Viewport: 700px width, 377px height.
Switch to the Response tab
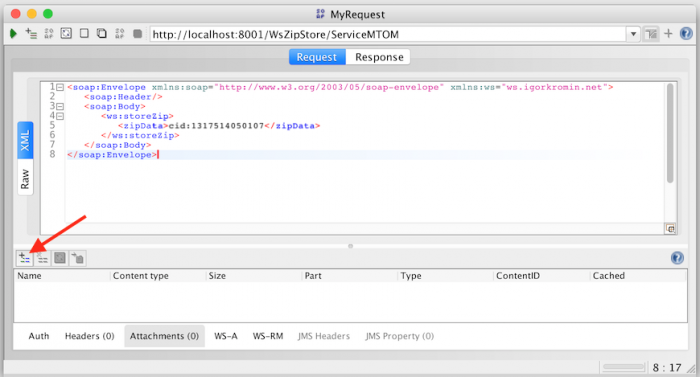point(379,57)
